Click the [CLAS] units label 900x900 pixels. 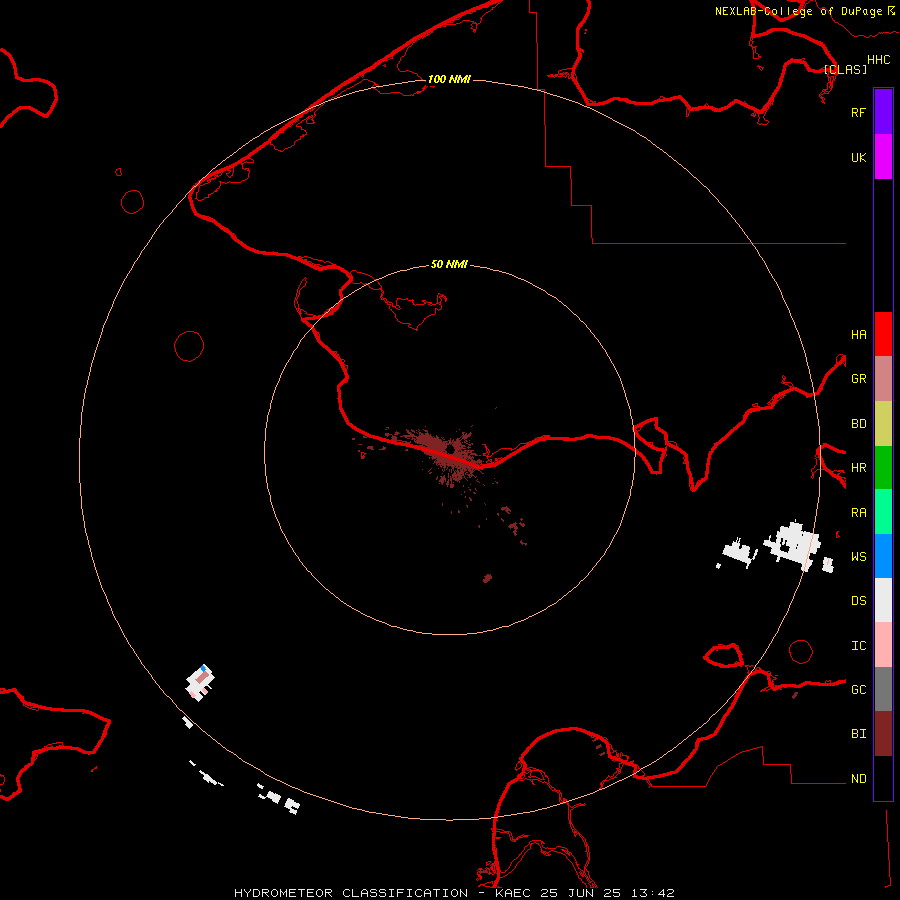(x=845, y=69)
